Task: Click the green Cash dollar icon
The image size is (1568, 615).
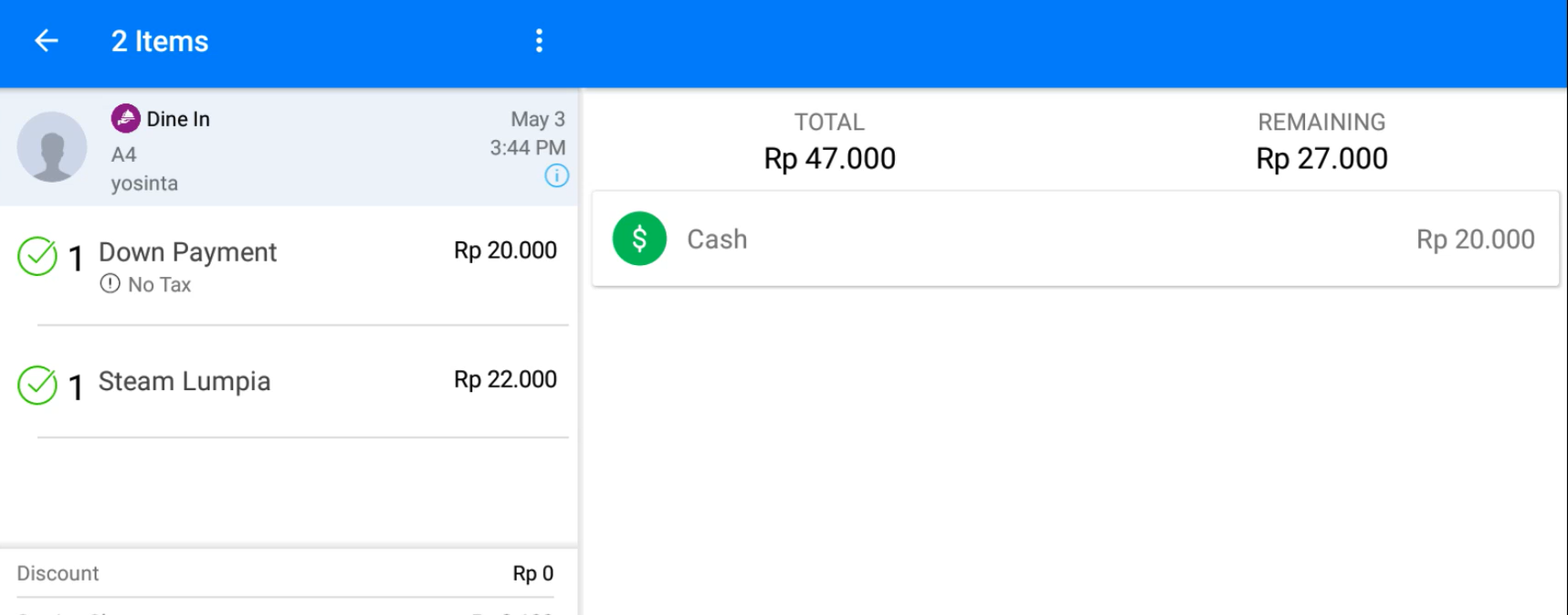Action: pos(639,239)
